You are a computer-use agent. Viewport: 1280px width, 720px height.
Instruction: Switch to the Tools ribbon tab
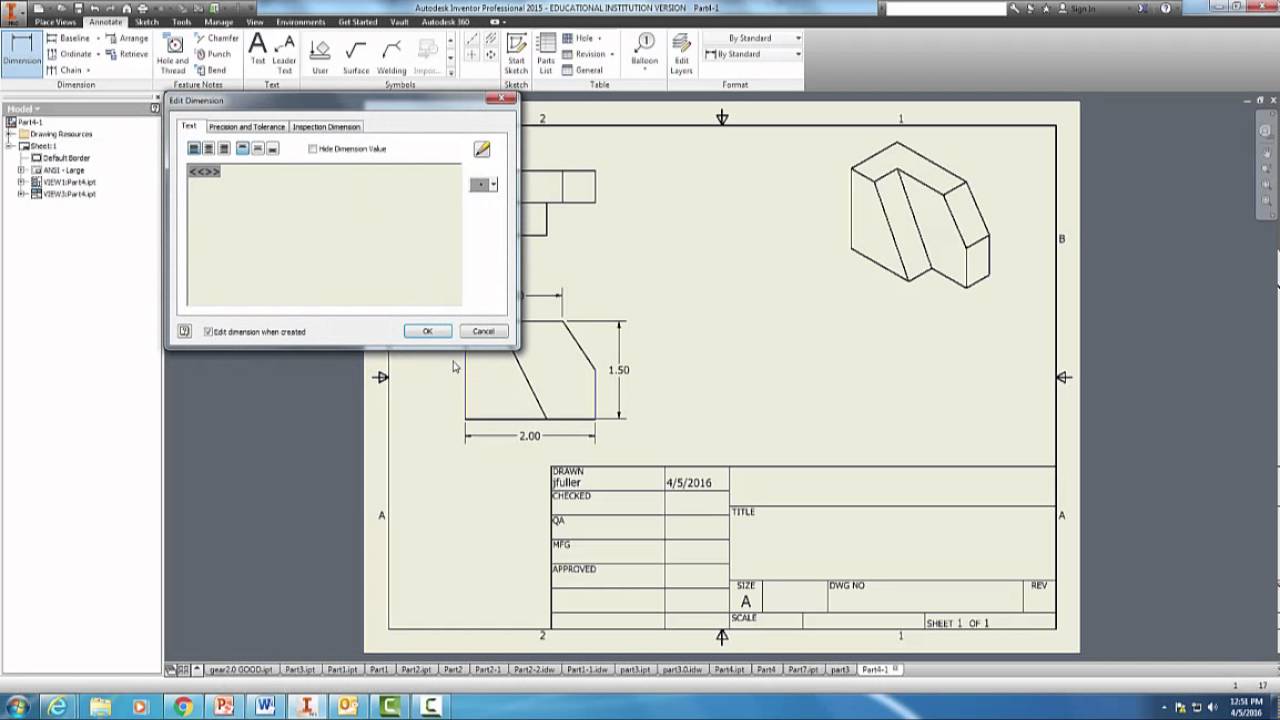pyautogui.click(x=181, y=21)
